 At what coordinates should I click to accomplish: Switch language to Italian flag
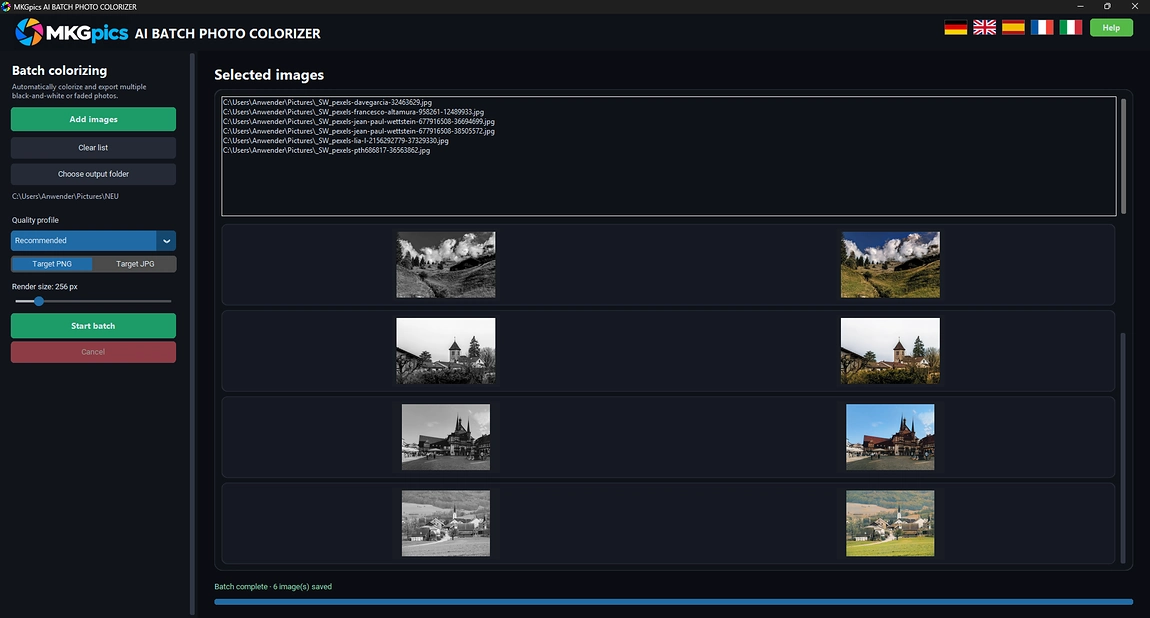click(1070, 28)
